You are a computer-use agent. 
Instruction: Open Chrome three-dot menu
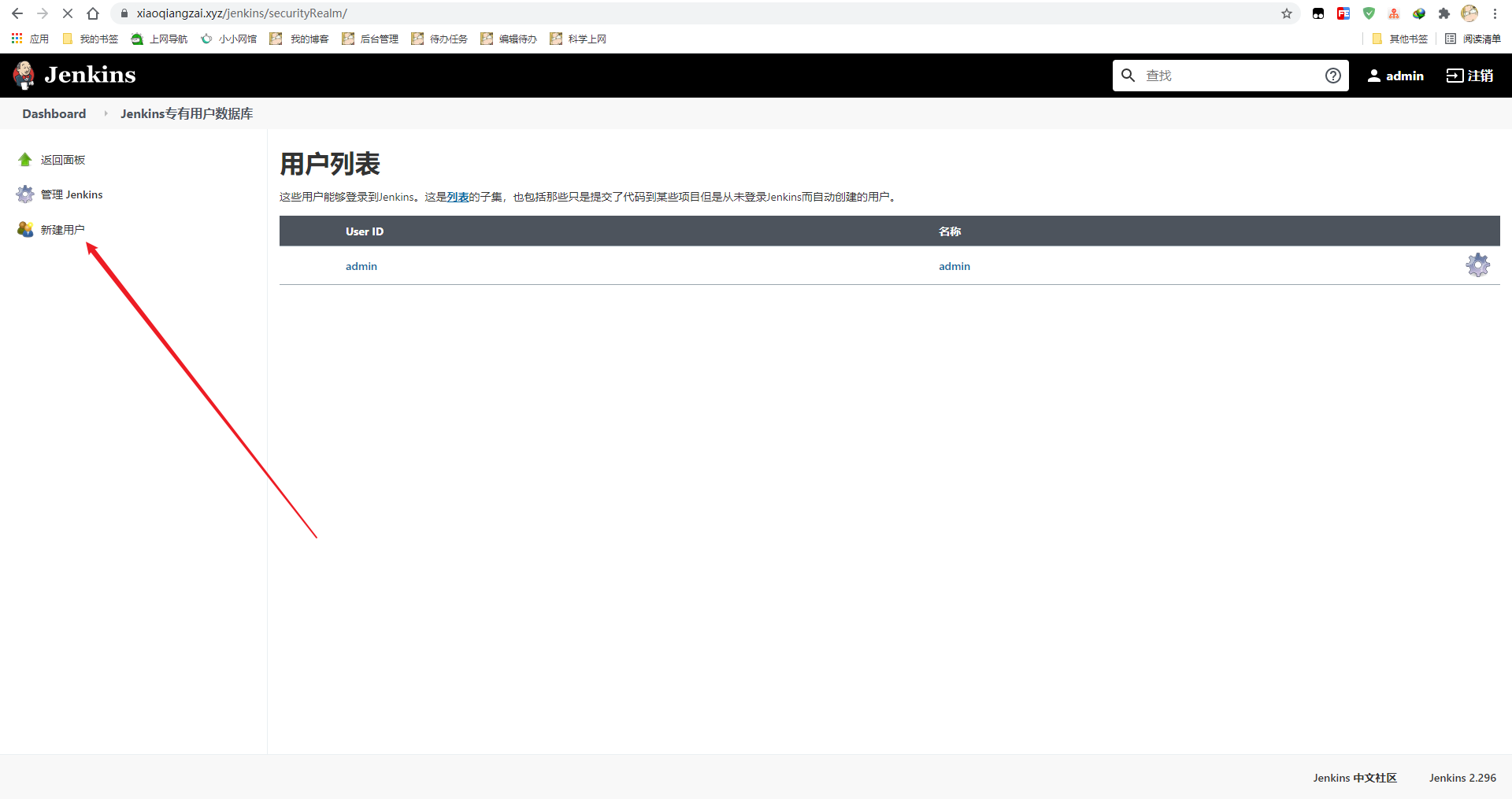1495,13
